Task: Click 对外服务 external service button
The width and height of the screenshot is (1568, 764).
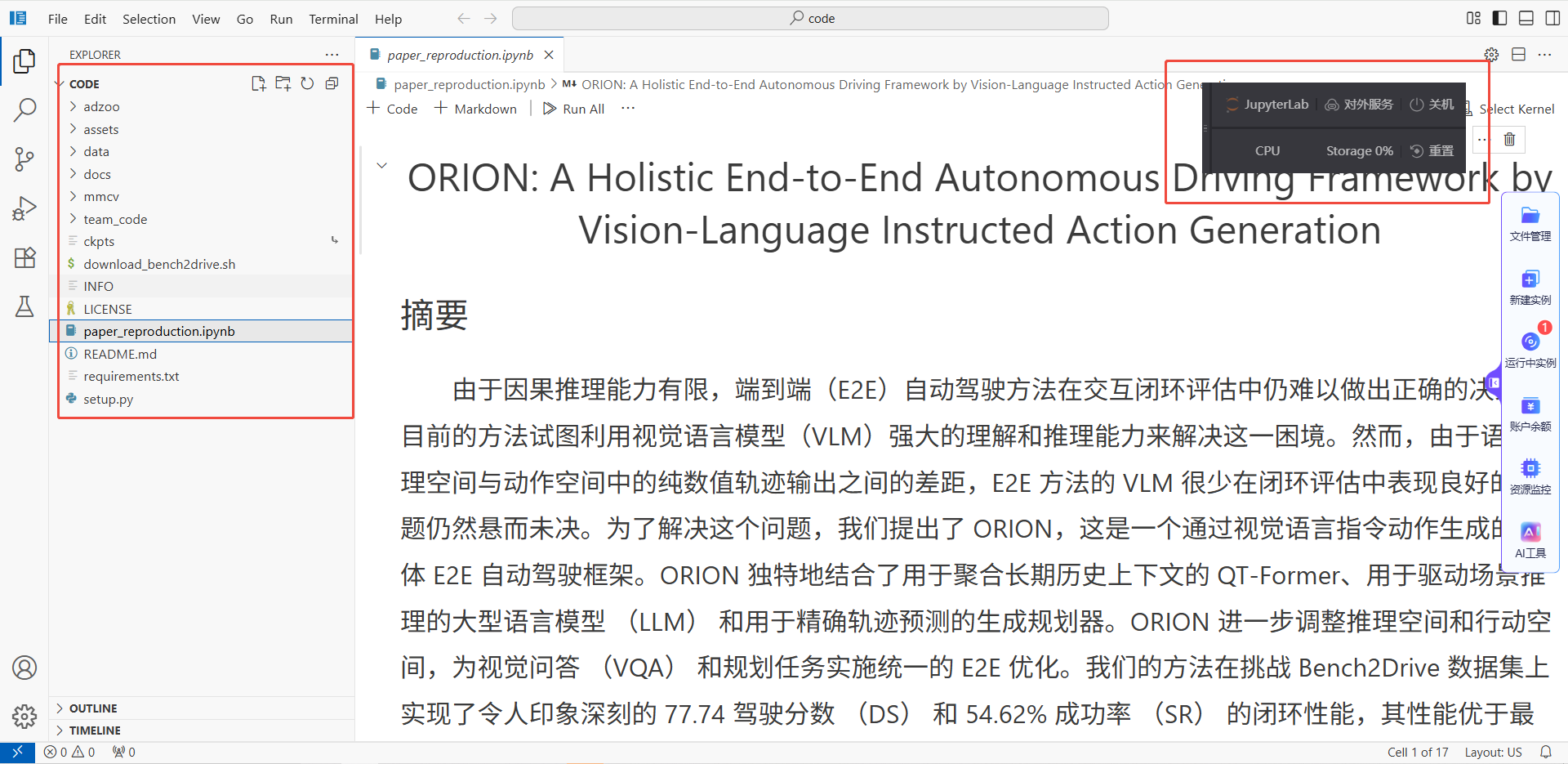Action: pyautogui.click(x=1359, y=105)
